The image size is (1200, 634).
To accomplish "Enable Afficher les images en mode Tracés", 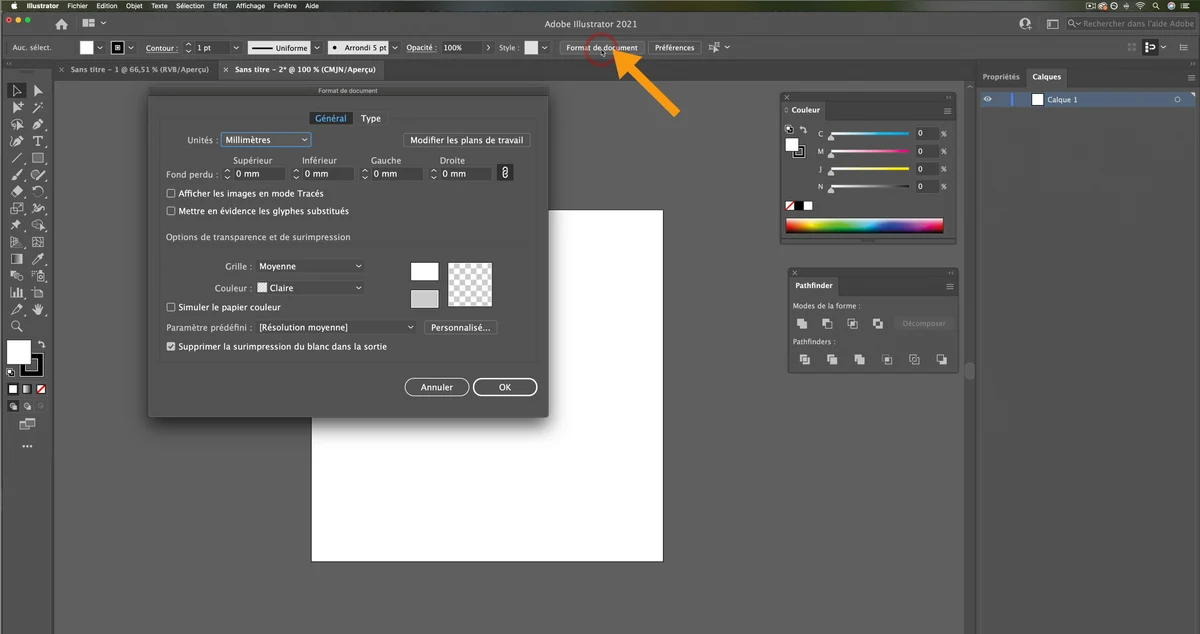I will click(171, 193).
